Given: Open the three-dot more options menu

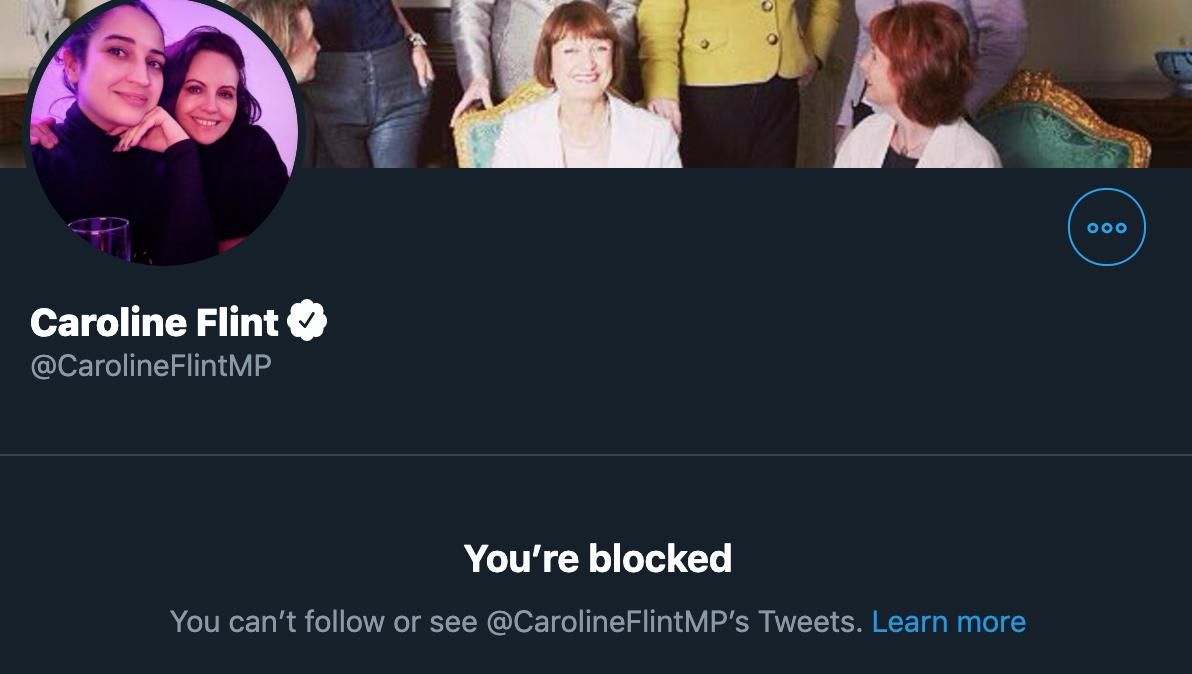Looking at the screenshot, I should tap(1106, 226).
